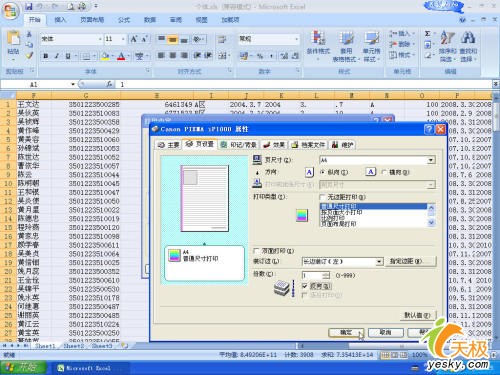The image size is (500, 375).
Task: Open the Name Box A1 dropdown arrow
Action: (73, 84)
